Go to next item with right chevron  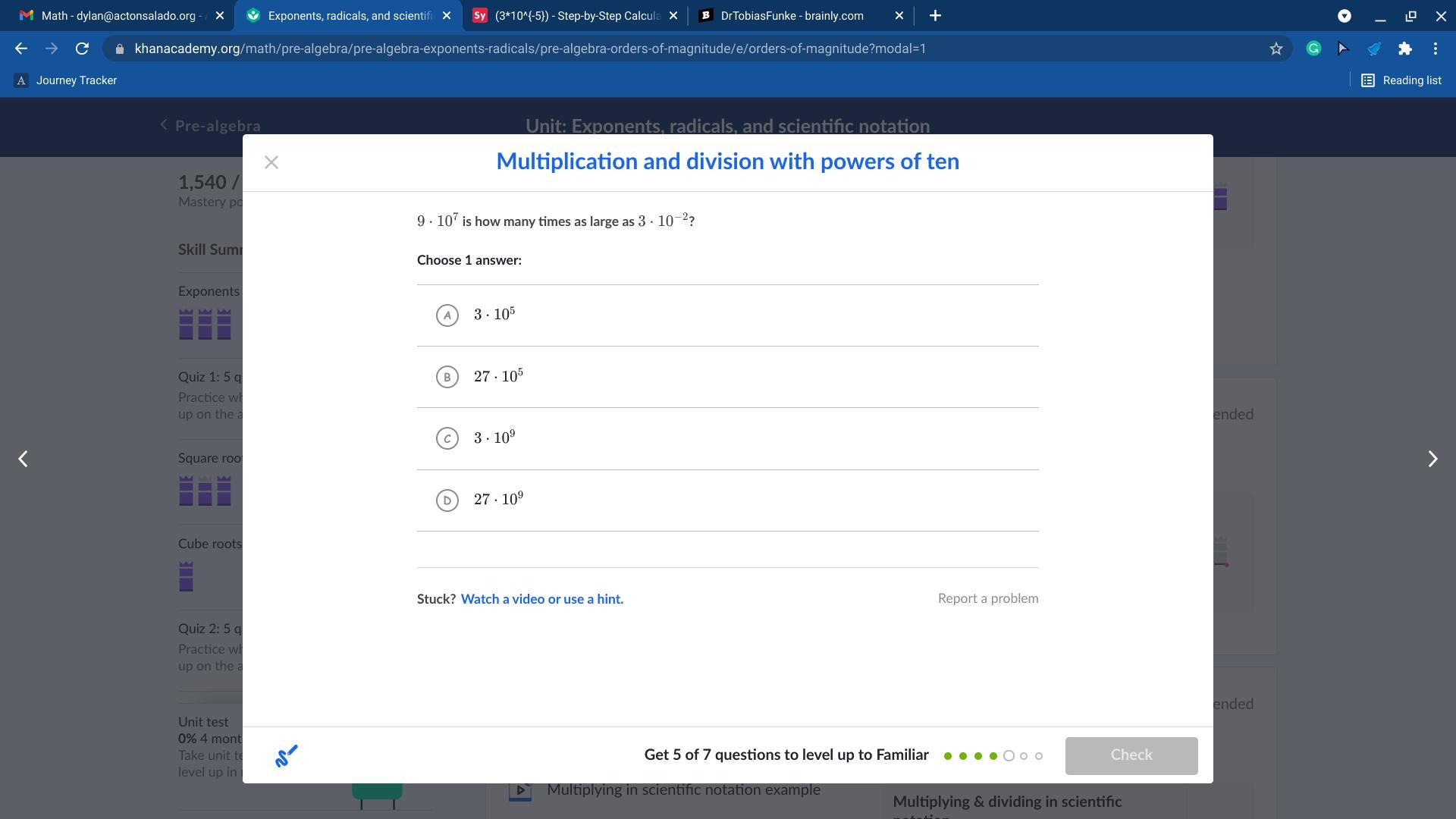click(1432, 459)
